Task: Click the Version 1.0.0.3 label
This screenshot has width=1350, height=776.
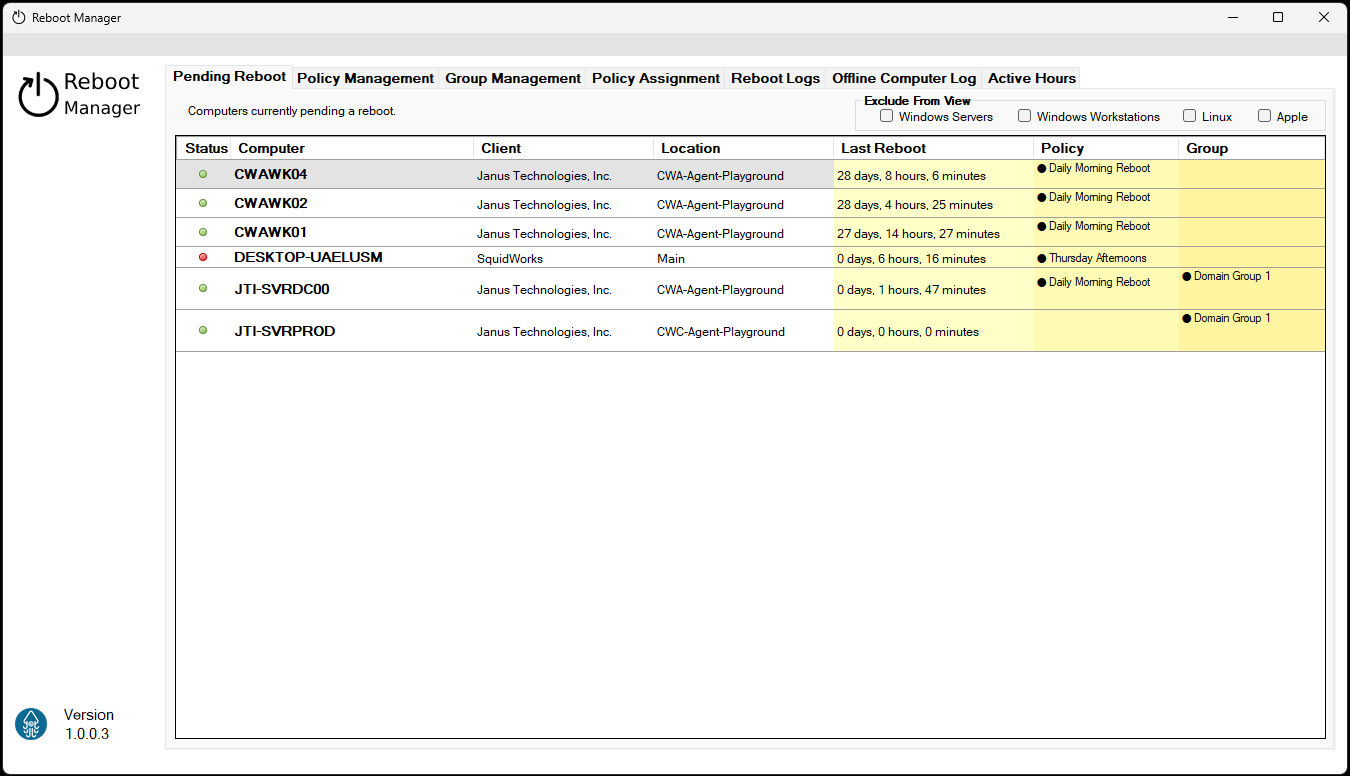Action: tap(89, 724)
